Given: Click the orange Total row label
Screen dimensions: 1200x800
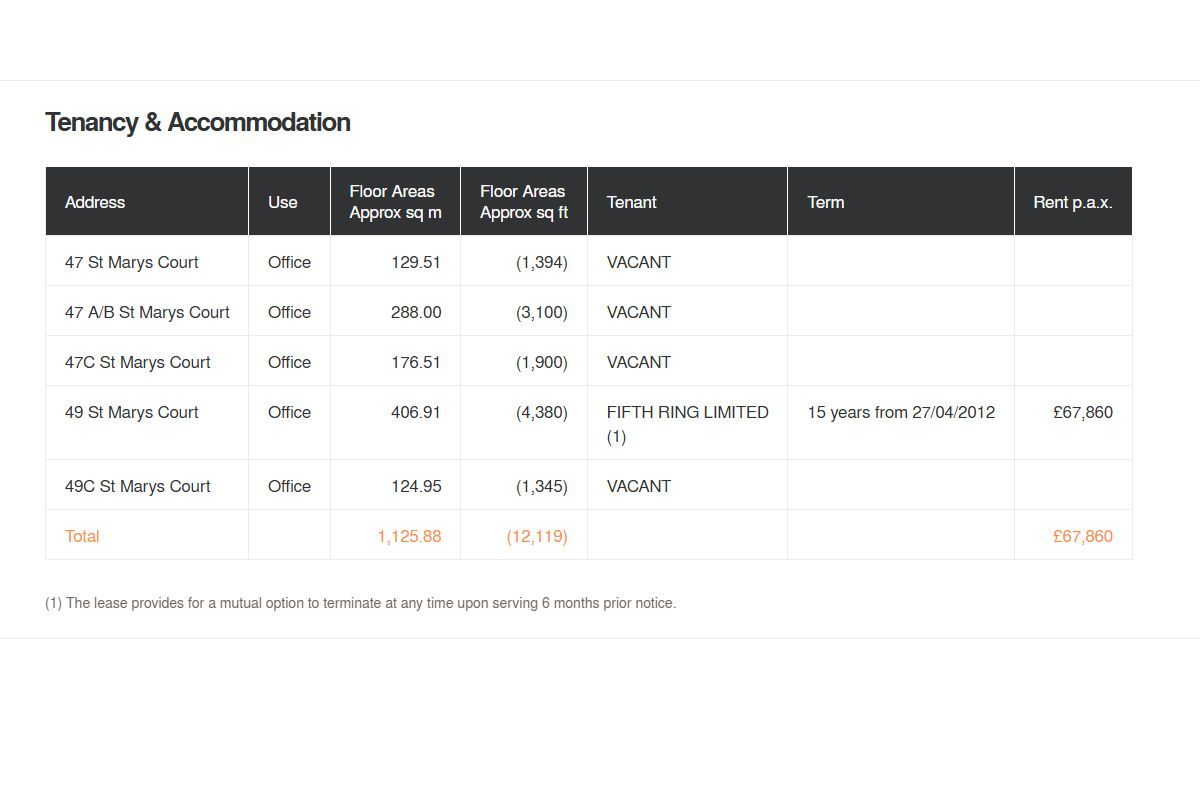Looking at the screenshot, I should tap(82, 536).
